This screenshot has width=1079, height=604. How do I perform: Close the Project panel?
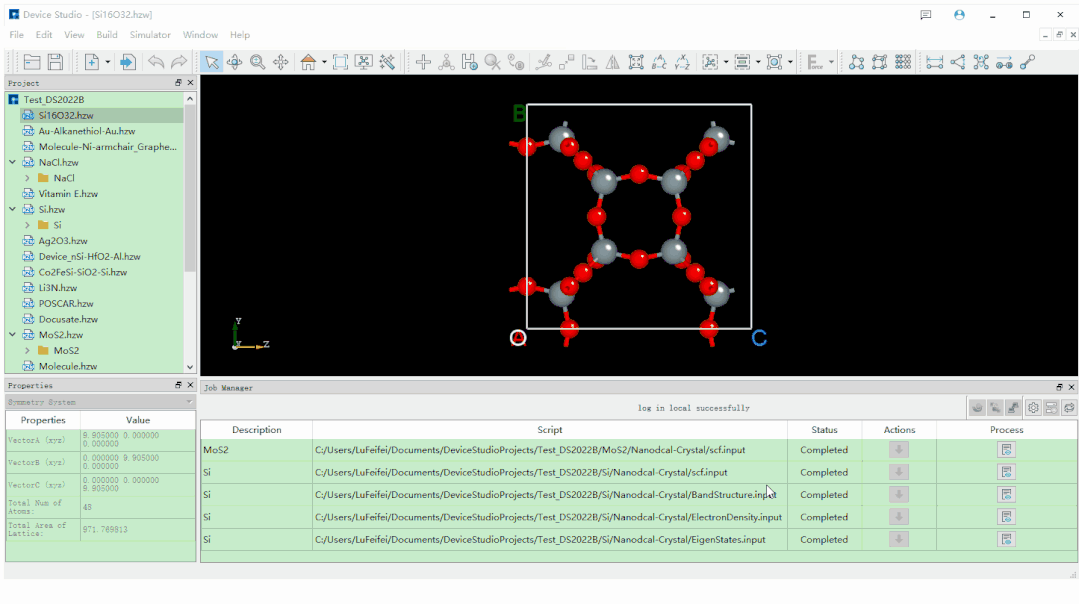pyautogui.click(x=190, y=83)
